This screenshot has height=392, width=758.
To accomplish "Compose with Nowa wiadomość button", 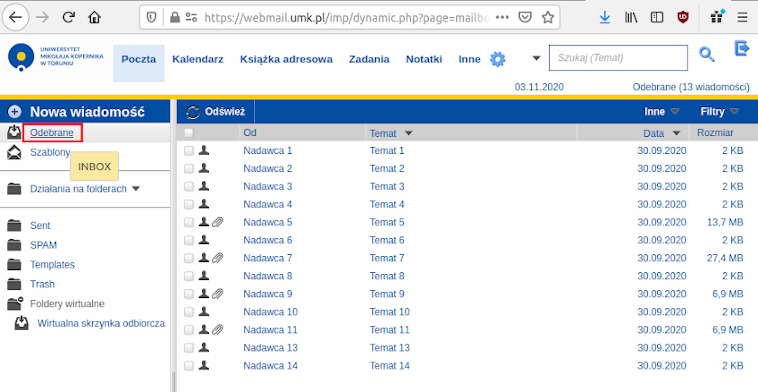I will (x=87, y=112).
